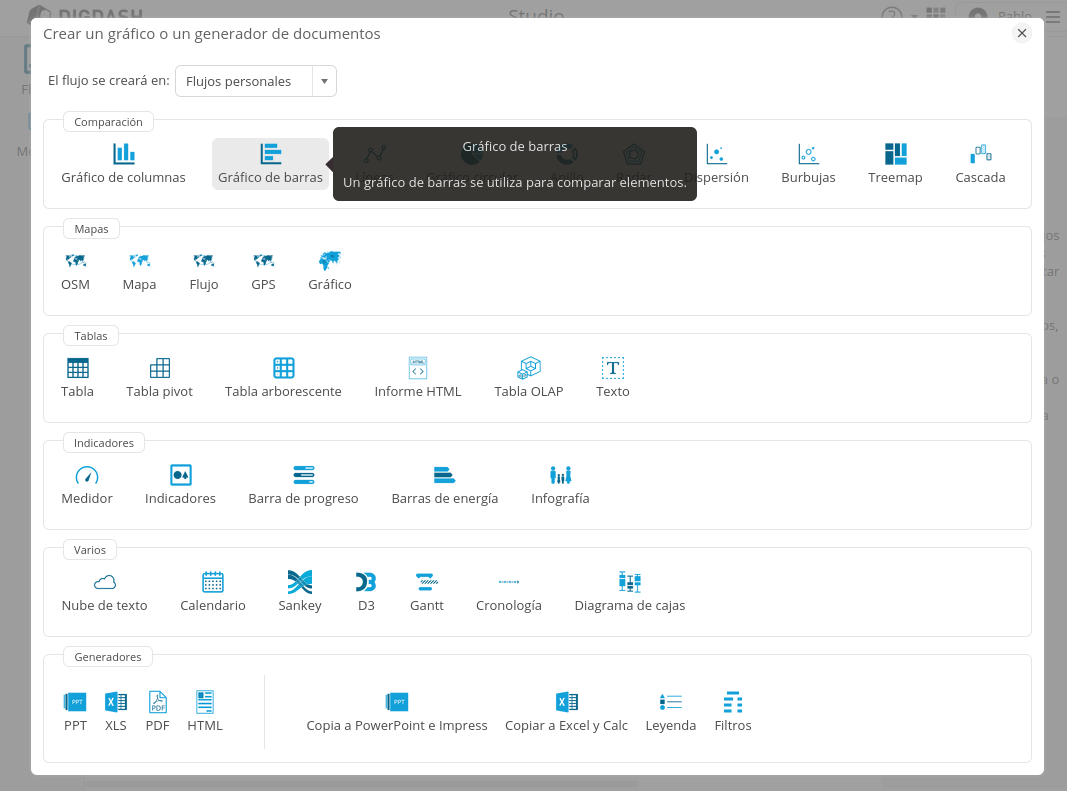
Task: Open the Flujos personales dropdown
Action: coord(255,81)
